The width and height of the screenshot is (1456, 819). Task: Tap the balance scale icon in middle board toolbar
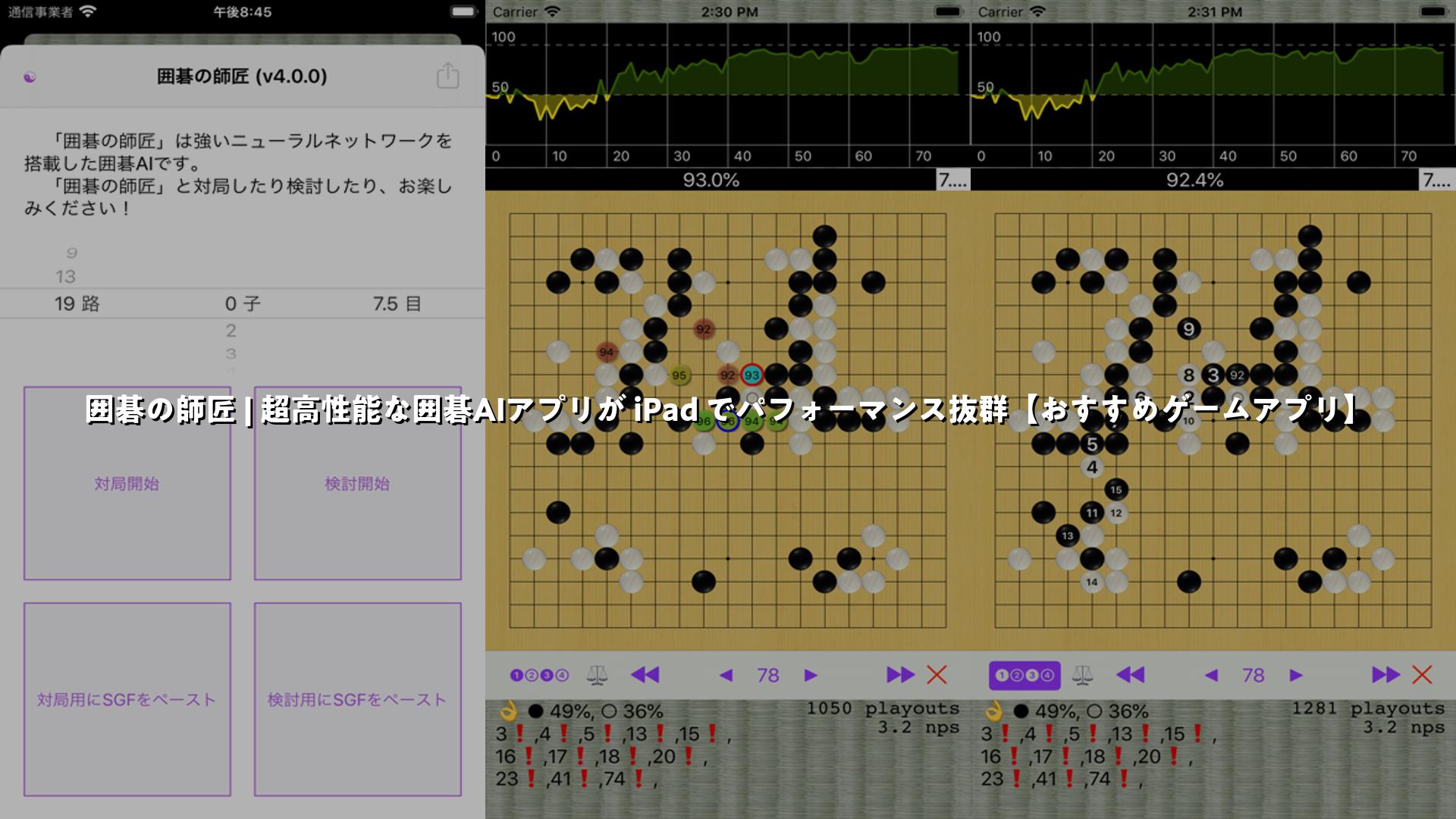[597, 675]
